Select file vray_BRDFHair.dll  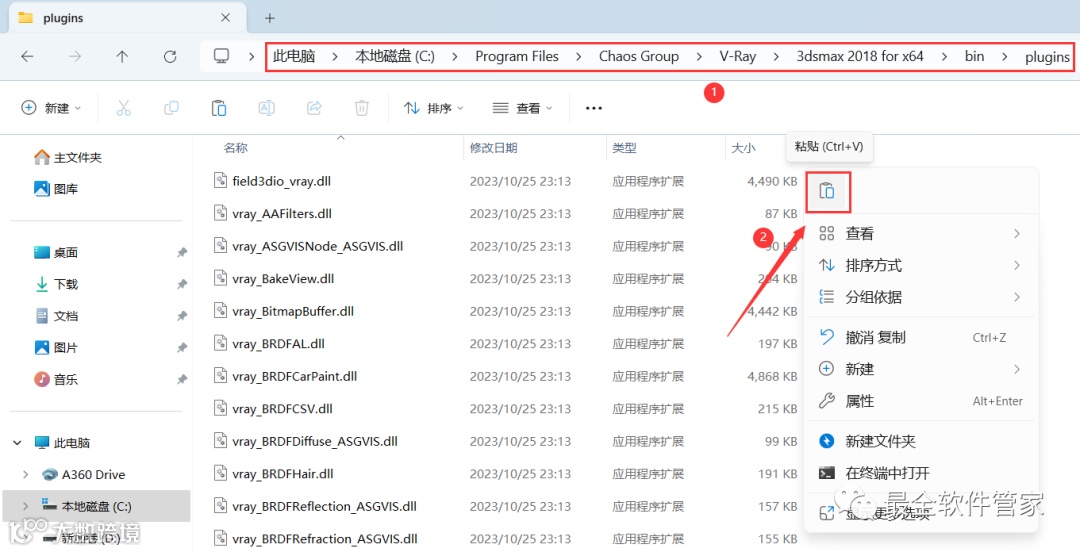click(x=282, y=473)
